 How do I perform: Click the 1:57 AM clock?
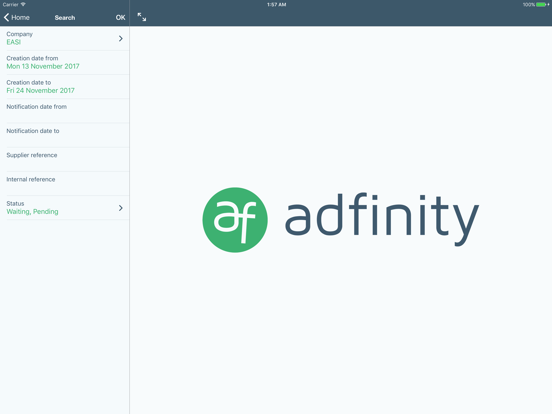tap(276, 5)
